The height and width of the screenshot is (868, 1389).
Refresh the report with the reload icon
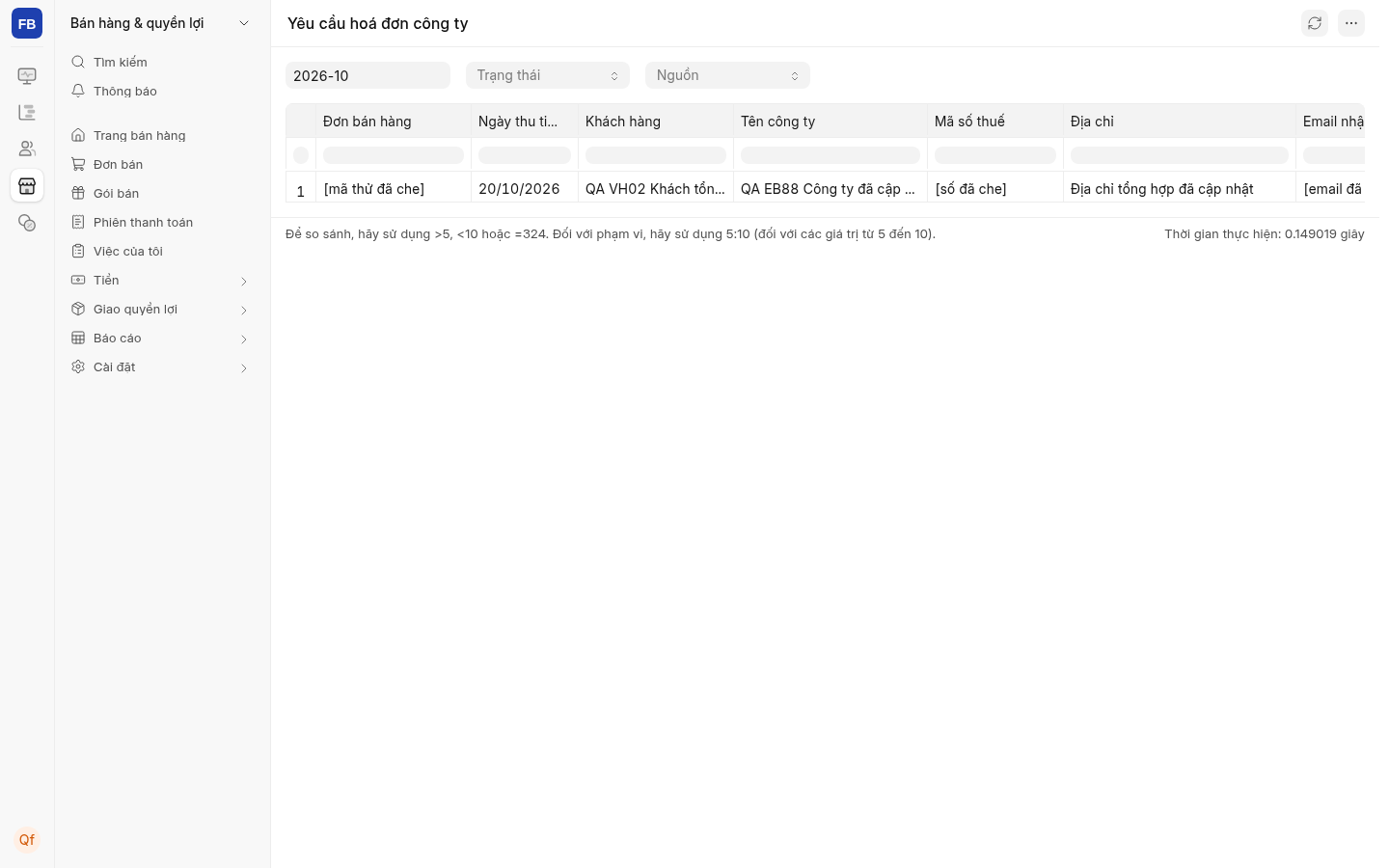(x=1315, y=23)
